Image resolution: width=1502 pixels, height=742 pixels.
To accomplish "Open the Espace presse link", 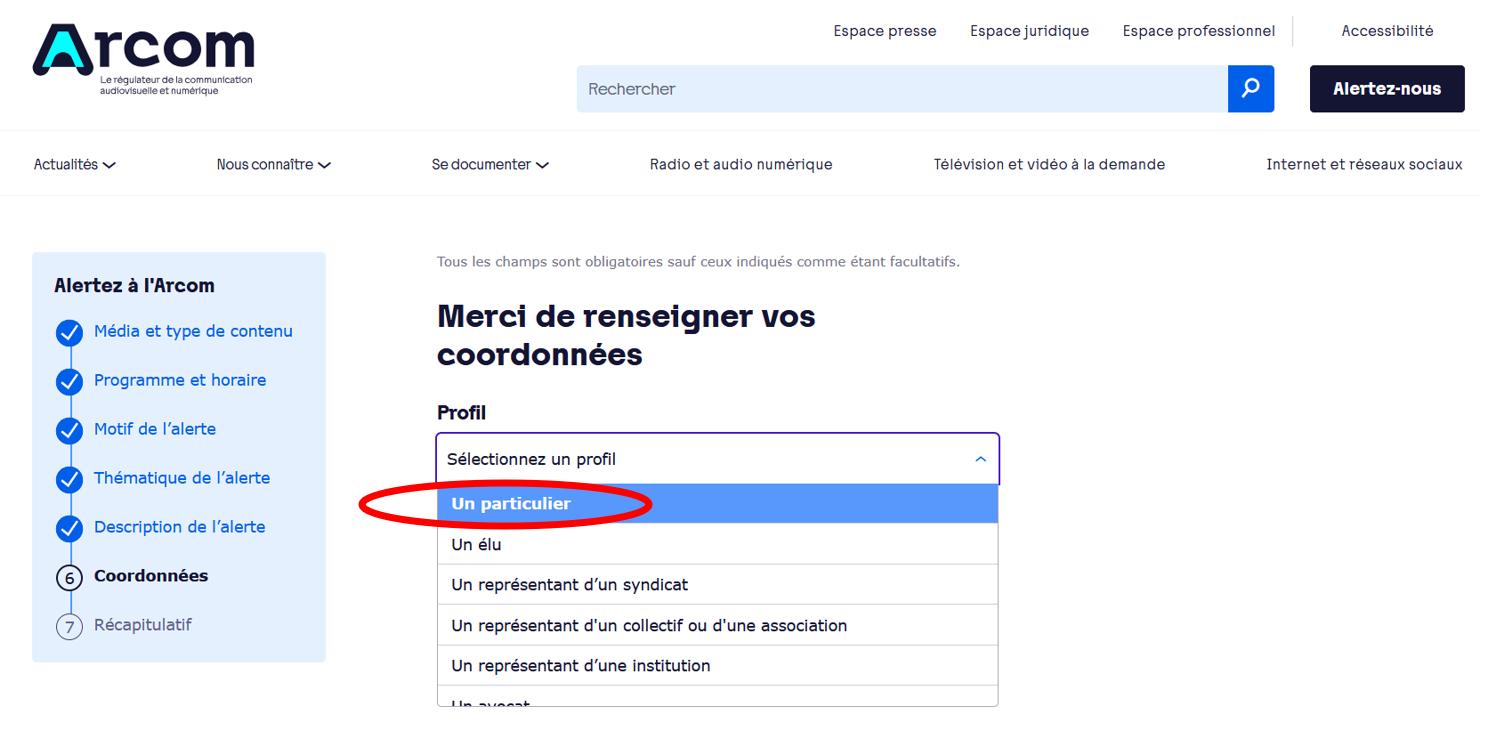I will tap(885, 31).
